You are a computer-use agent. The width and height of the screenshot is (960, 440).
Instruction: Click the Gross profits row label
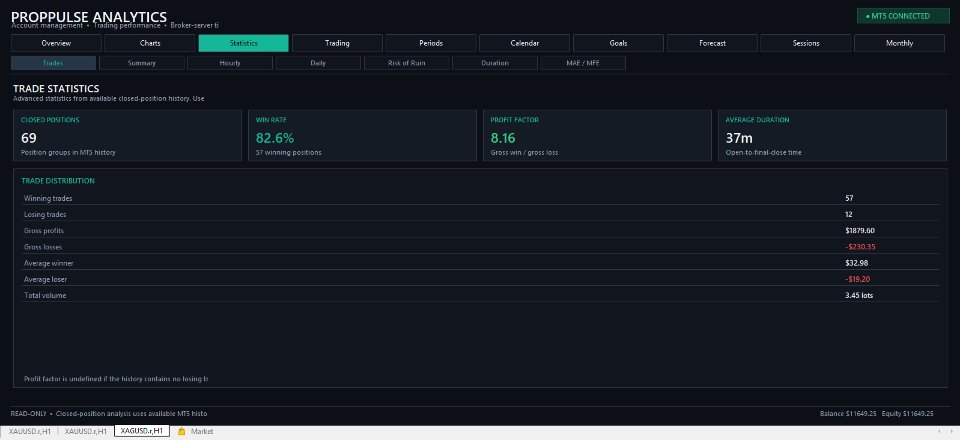pyautogui.click(x=44, y=231)
